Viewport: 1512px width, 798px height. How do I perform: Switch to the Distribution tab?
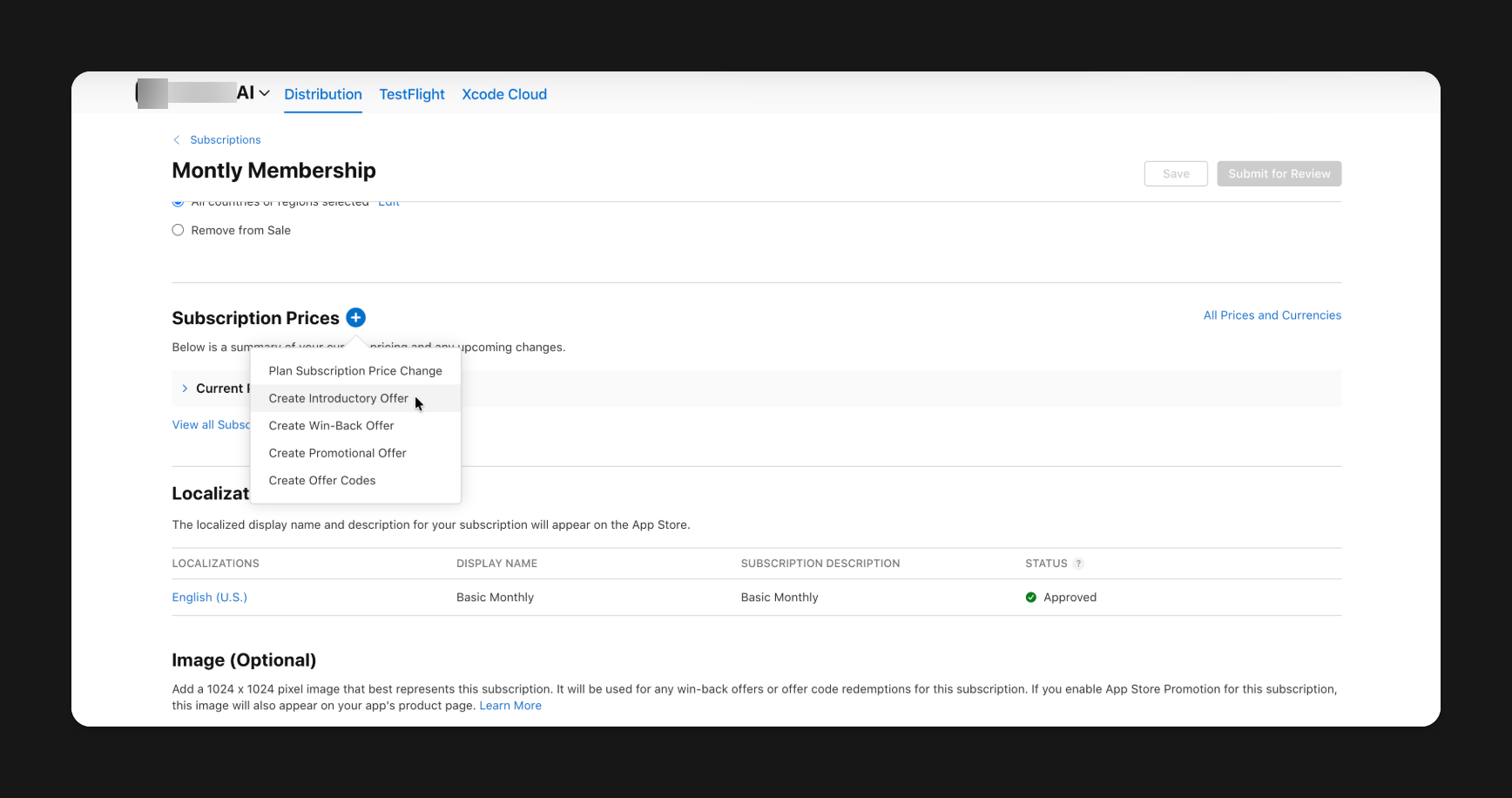click(x=323, y=94)
